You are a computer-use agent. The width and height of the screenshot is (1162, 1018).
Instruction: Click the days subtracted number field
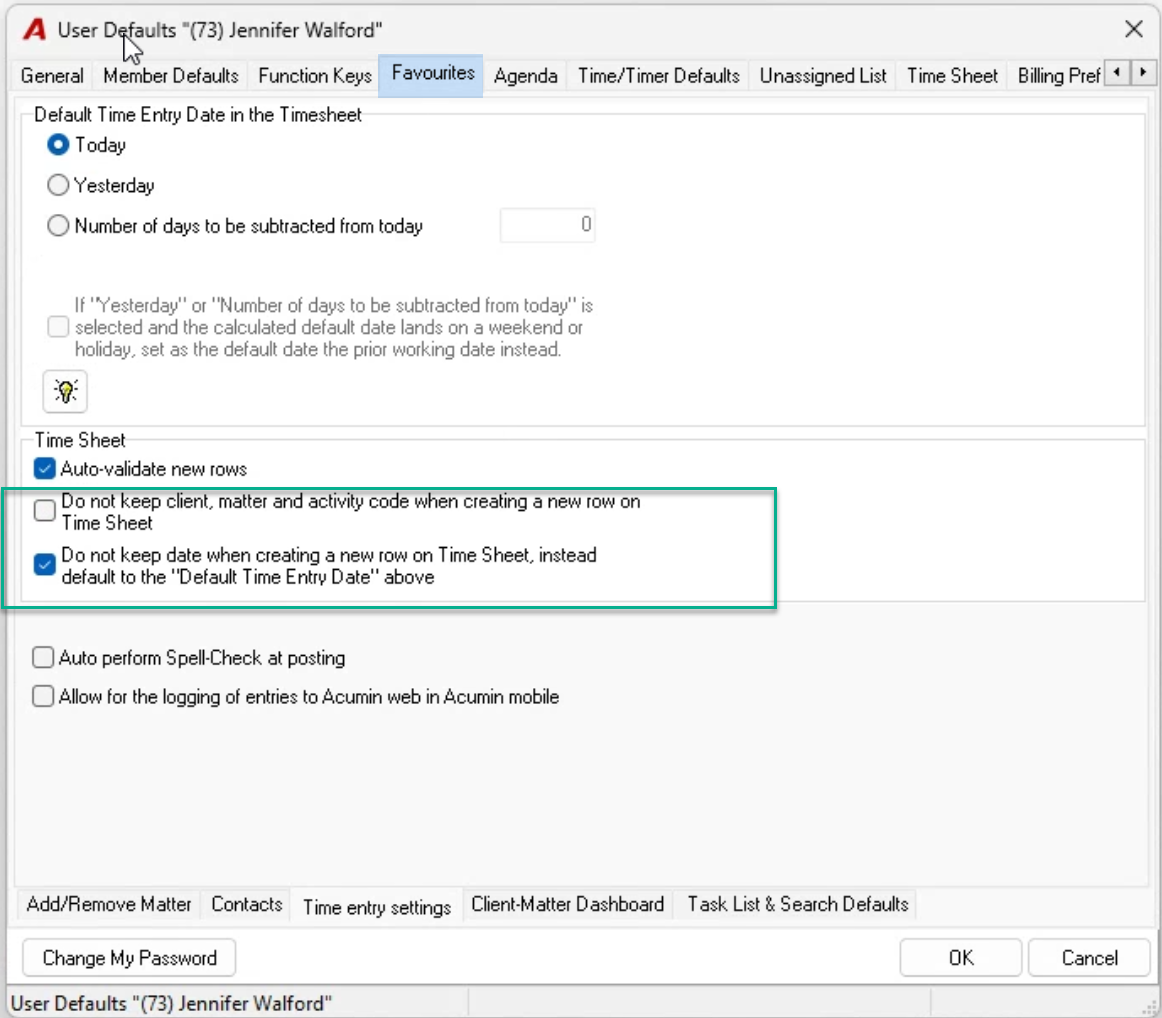coord(548,224)
